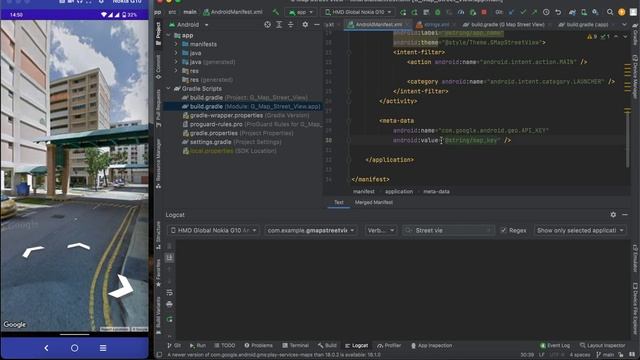The width and height of the screenshot is (640, 360).
Task: Click the Scroll to End icon in Logcat
Action: [x=169, y=258]
